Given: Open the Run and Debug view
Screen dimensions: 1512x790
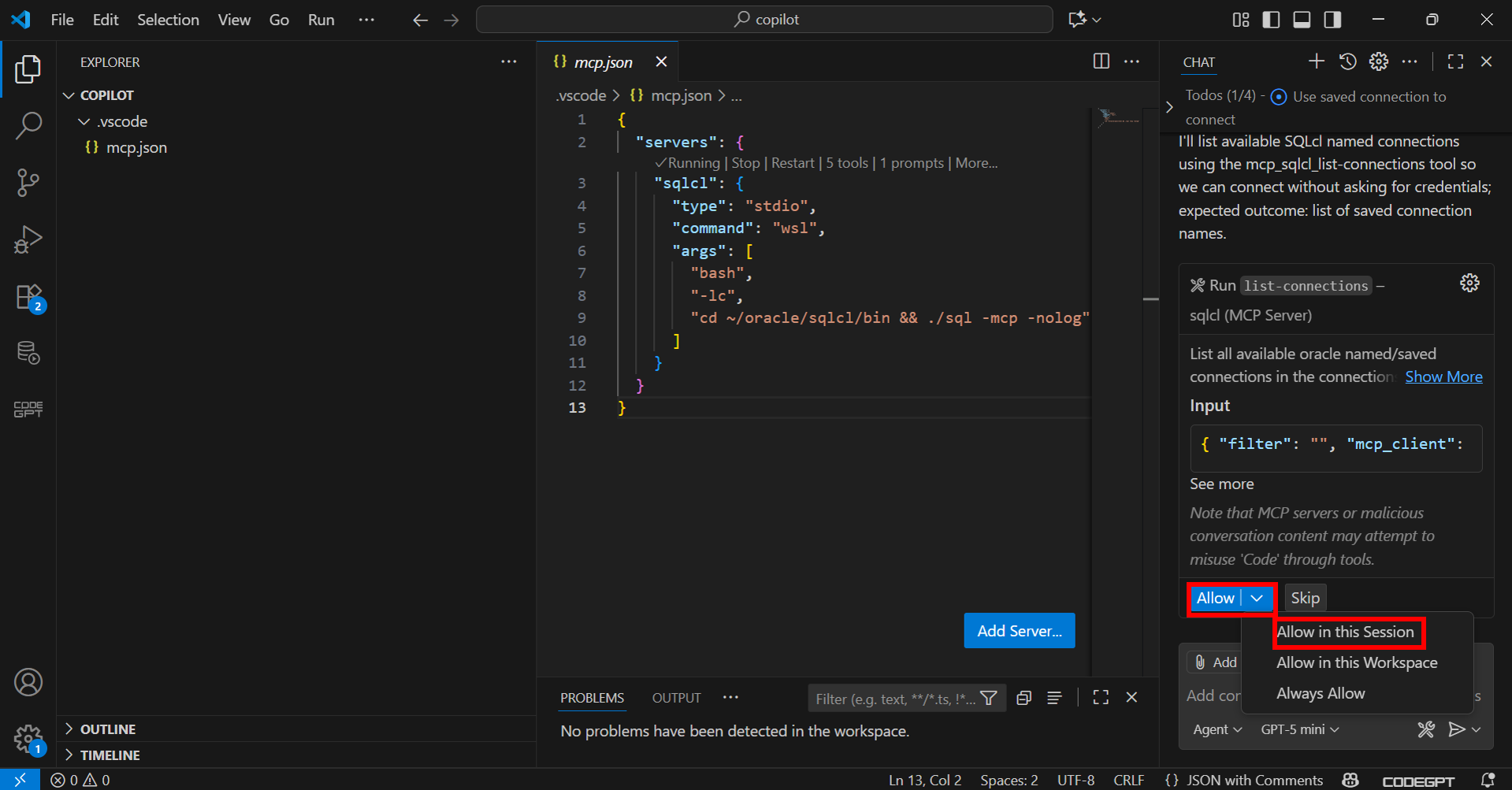Looking at the screenshot, I should [28, 239].
